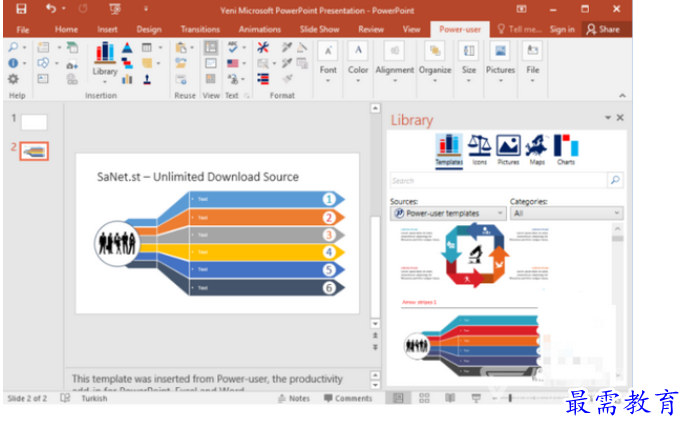Switch to the Review tab
Screen dimensions: 687x434
pyautogui.click(x=371, y=29)
